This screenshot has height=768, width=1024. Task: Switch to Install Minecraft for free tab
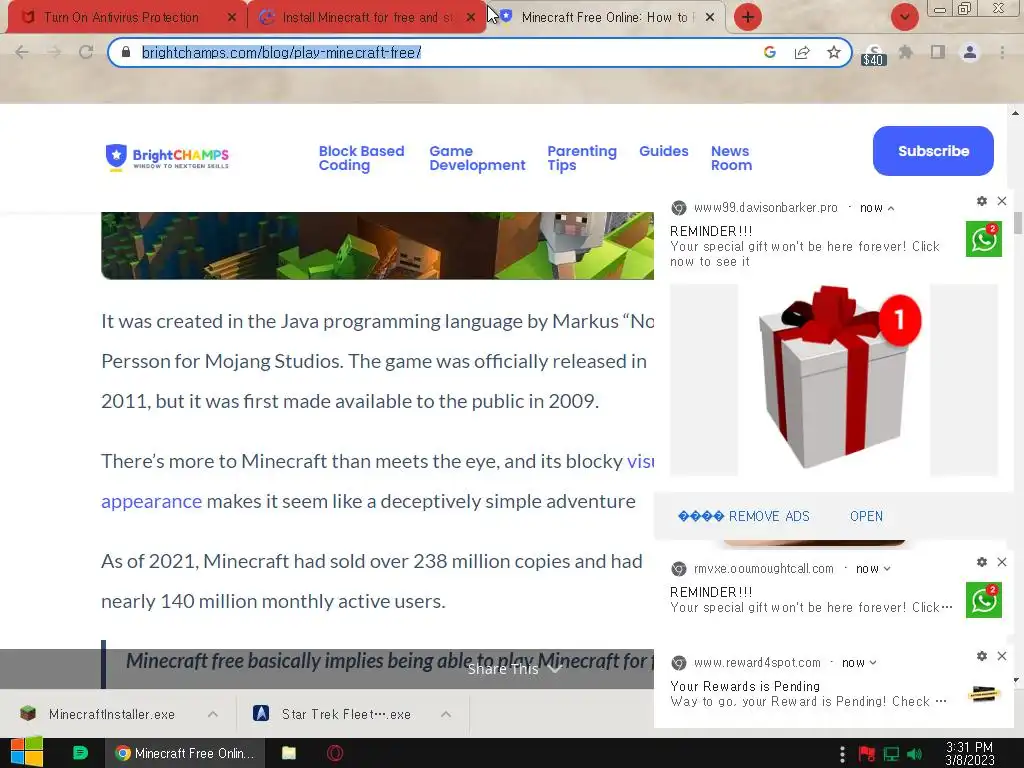(367, 18)
